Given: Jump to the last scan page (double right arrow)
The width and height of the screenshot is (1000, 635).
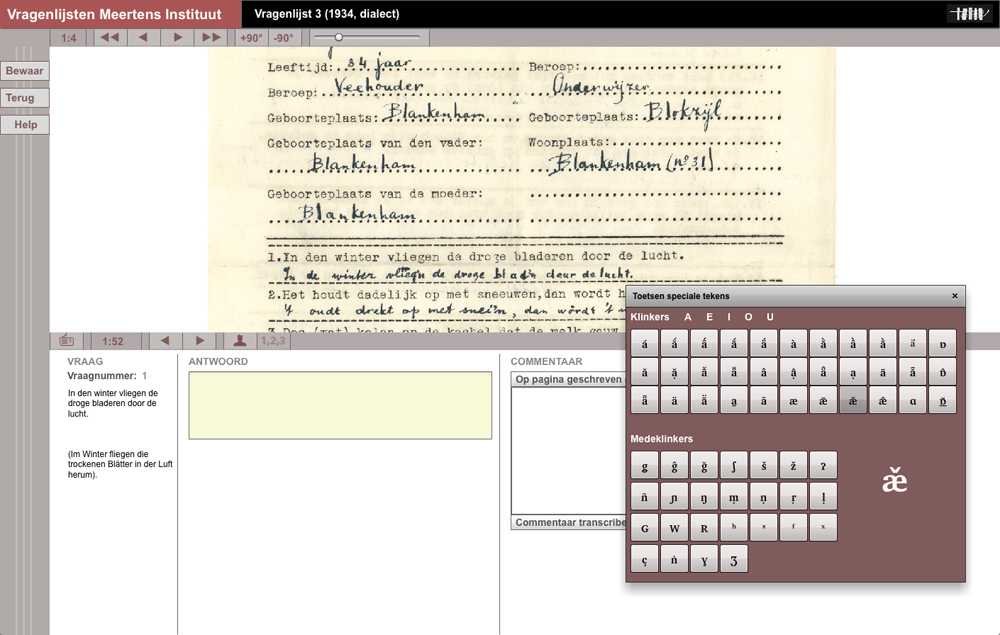Looking at the screenshot, I should click(x=212, y=38).
